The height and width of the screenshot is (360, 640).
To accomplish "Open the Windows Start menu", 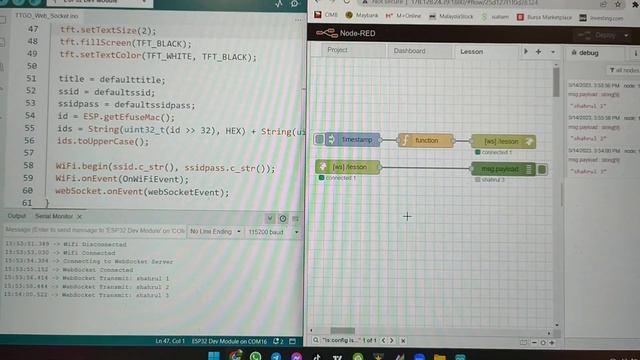I will pos(214,356).
